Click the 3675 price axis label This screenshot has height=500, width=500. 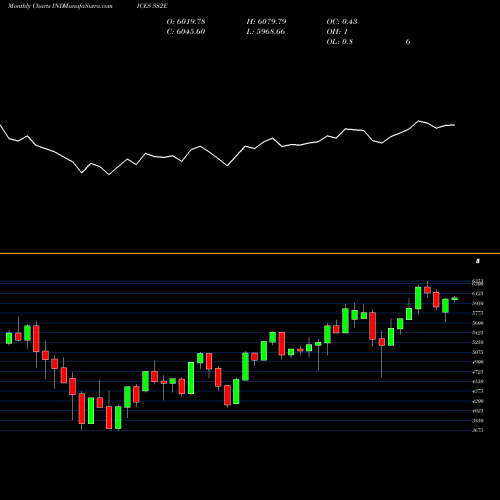pos(478,430)
